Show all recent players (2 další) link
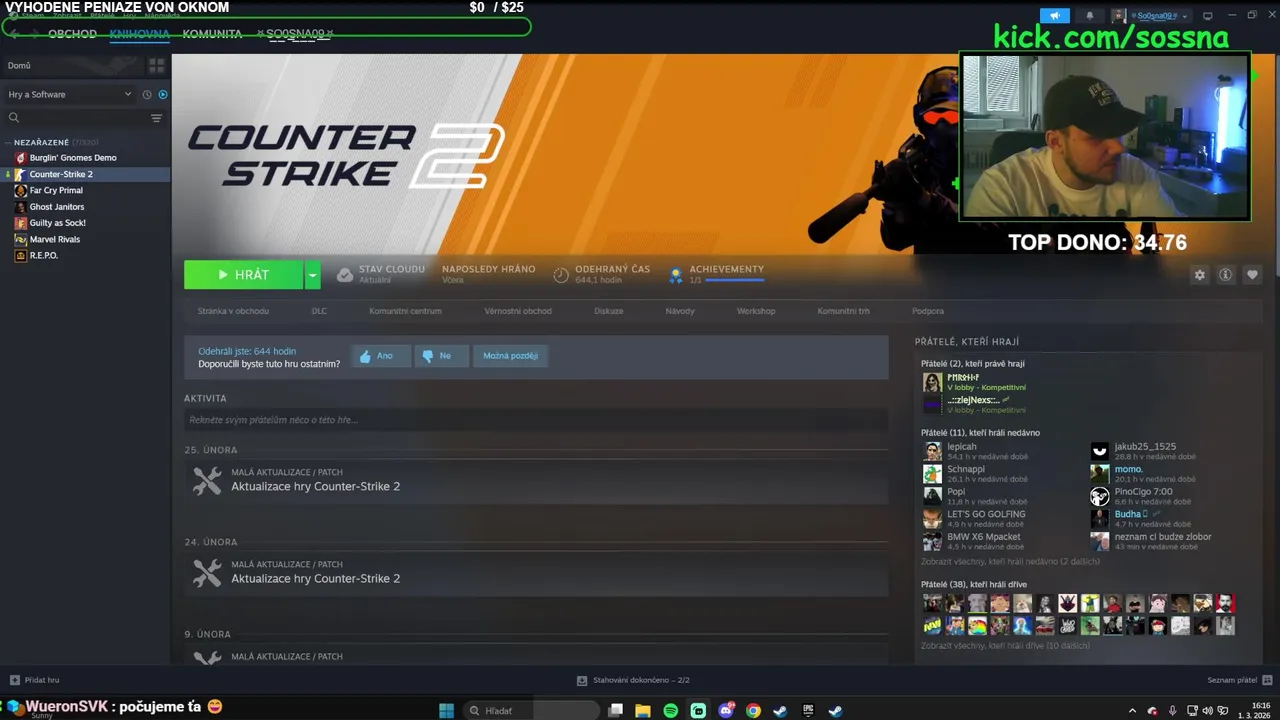Screen dimensions: 1280x720 click(x=1010, y=562)
